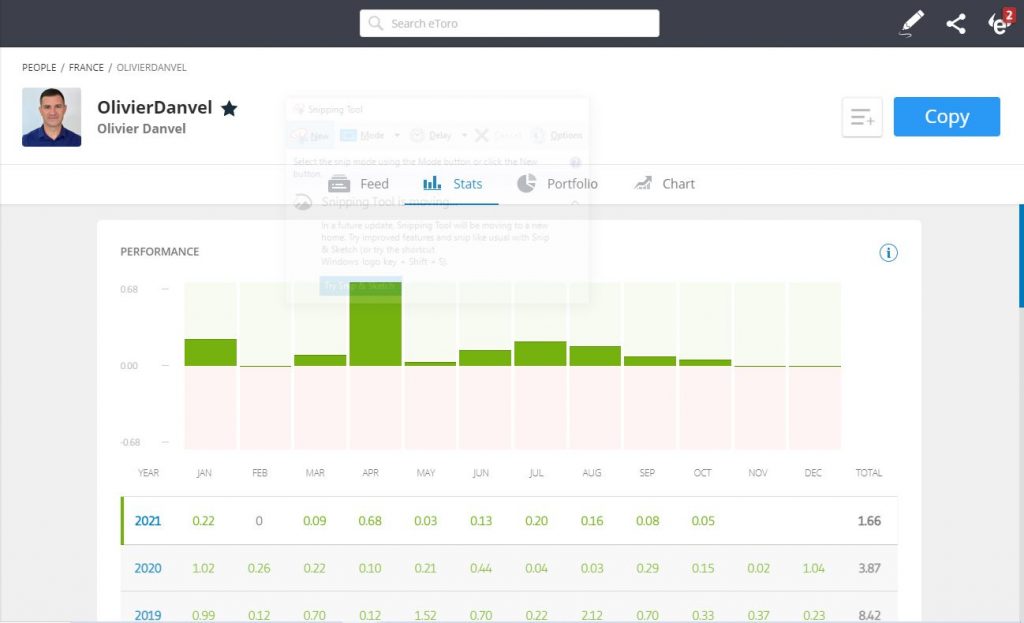
Task: Click the June bar in the performance chart
Action: click(485, 358)
